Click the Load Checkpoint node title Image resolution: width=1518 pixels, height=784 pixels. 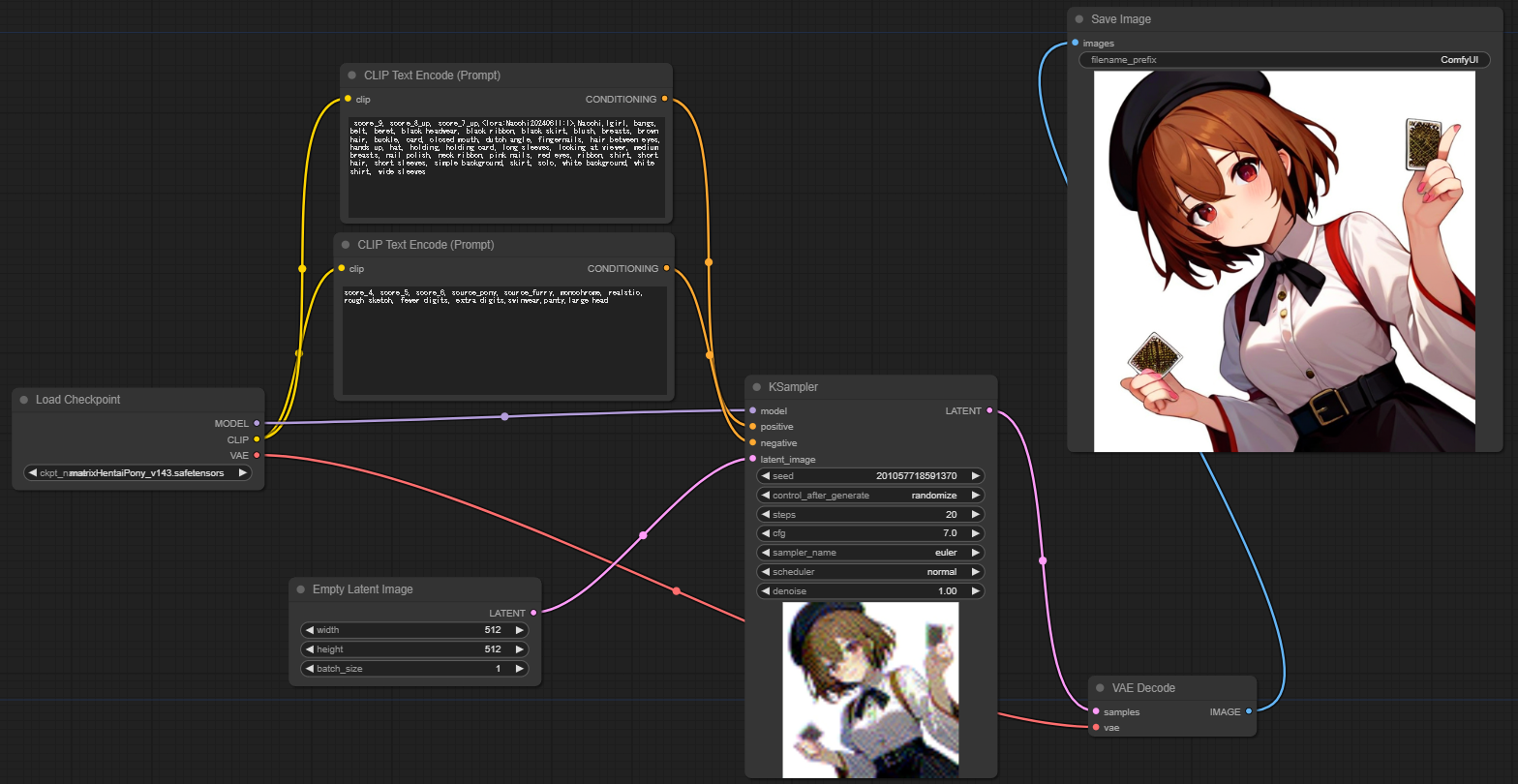(x=78, y=400)
